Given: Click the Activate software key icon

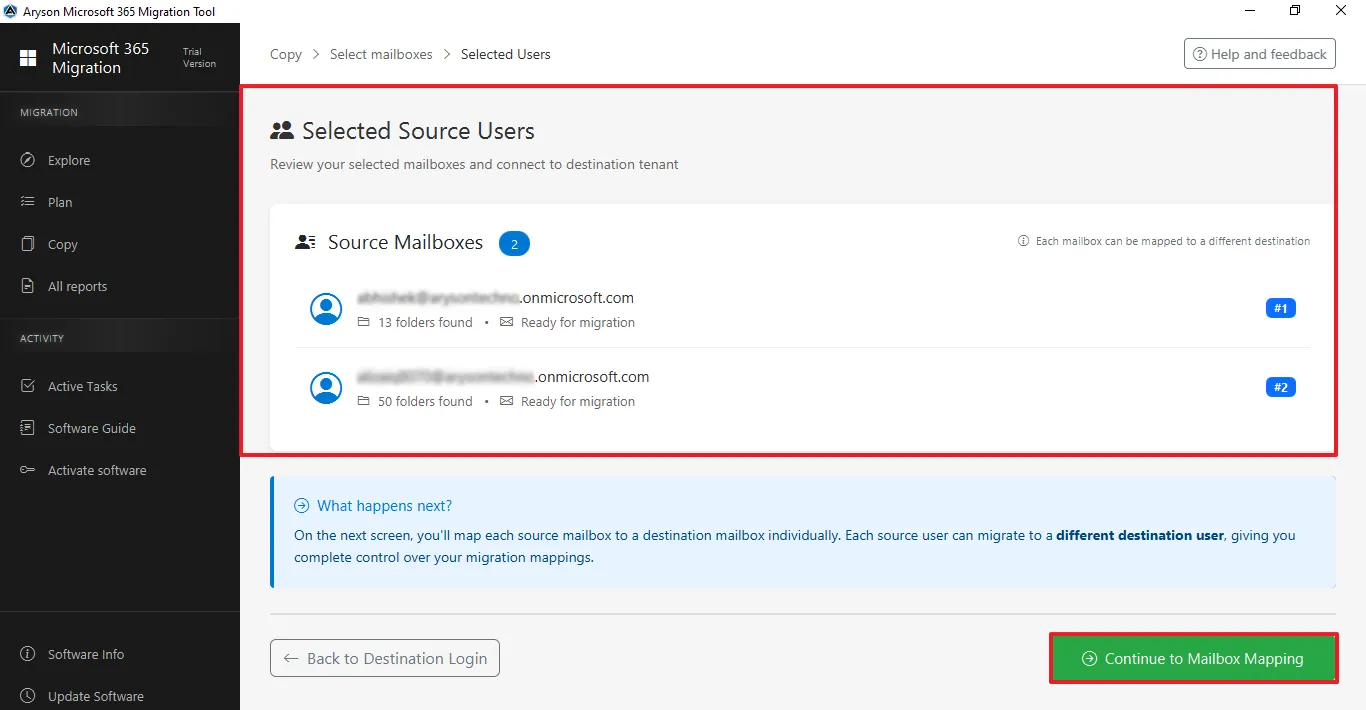Looking at the screenshot, I should click(x=28, y=470).
